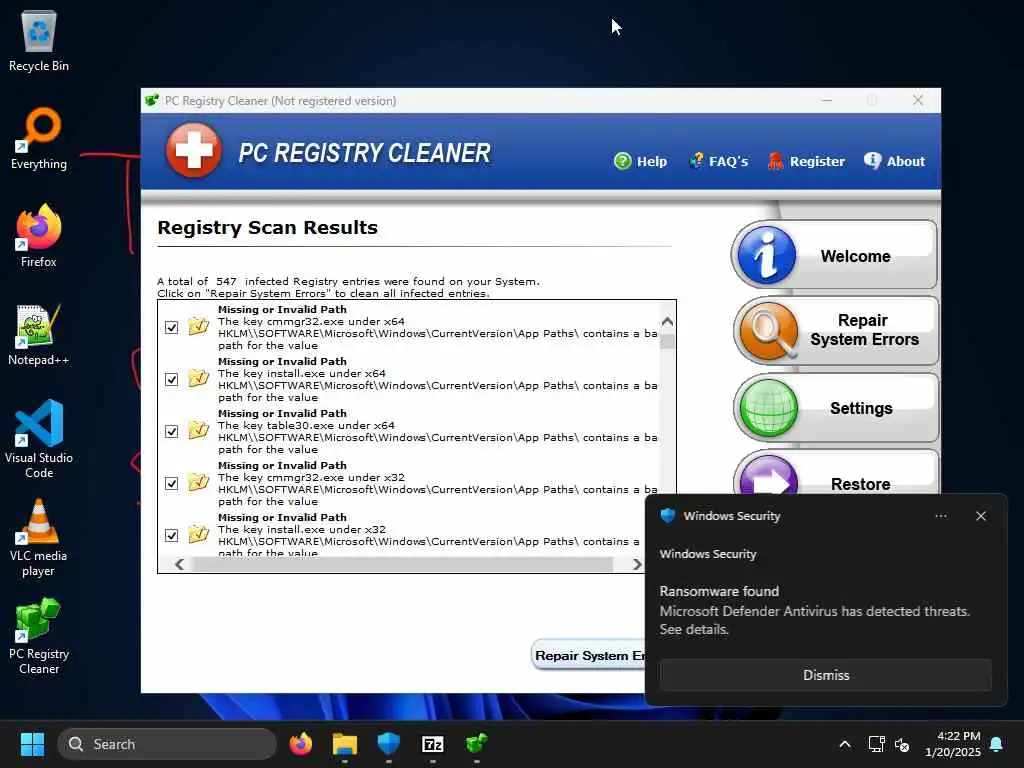This screenshot has height=768, width=1024.
Task: Click the red Register person icon
Action: 775,161
